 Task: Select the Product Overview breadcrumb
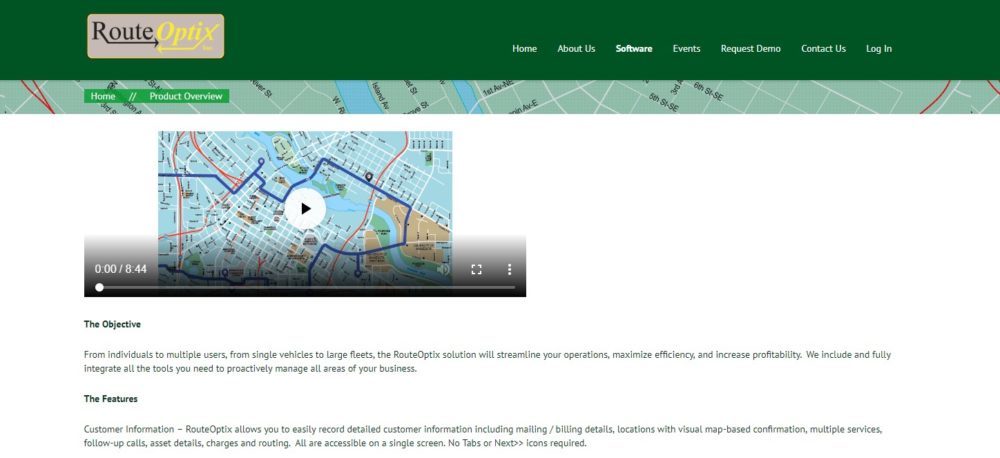click(x=185, y=96)
